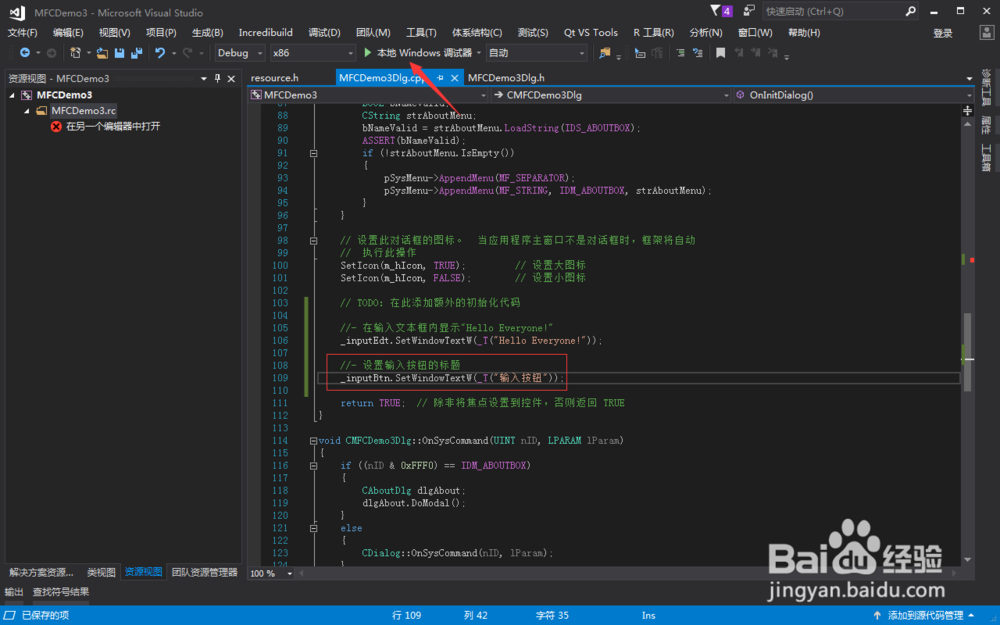Close the 资源视图 panel with its X

point(232,78)
